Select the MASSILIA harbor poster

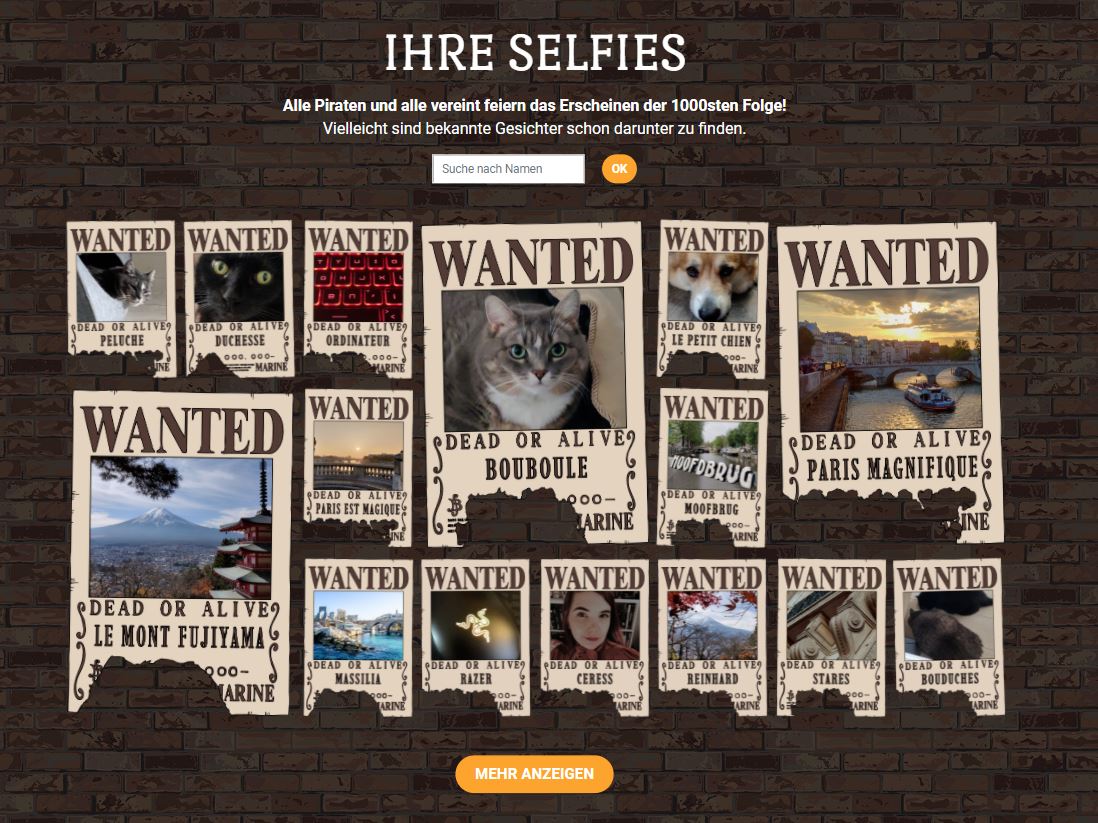(x=359, y=637)
